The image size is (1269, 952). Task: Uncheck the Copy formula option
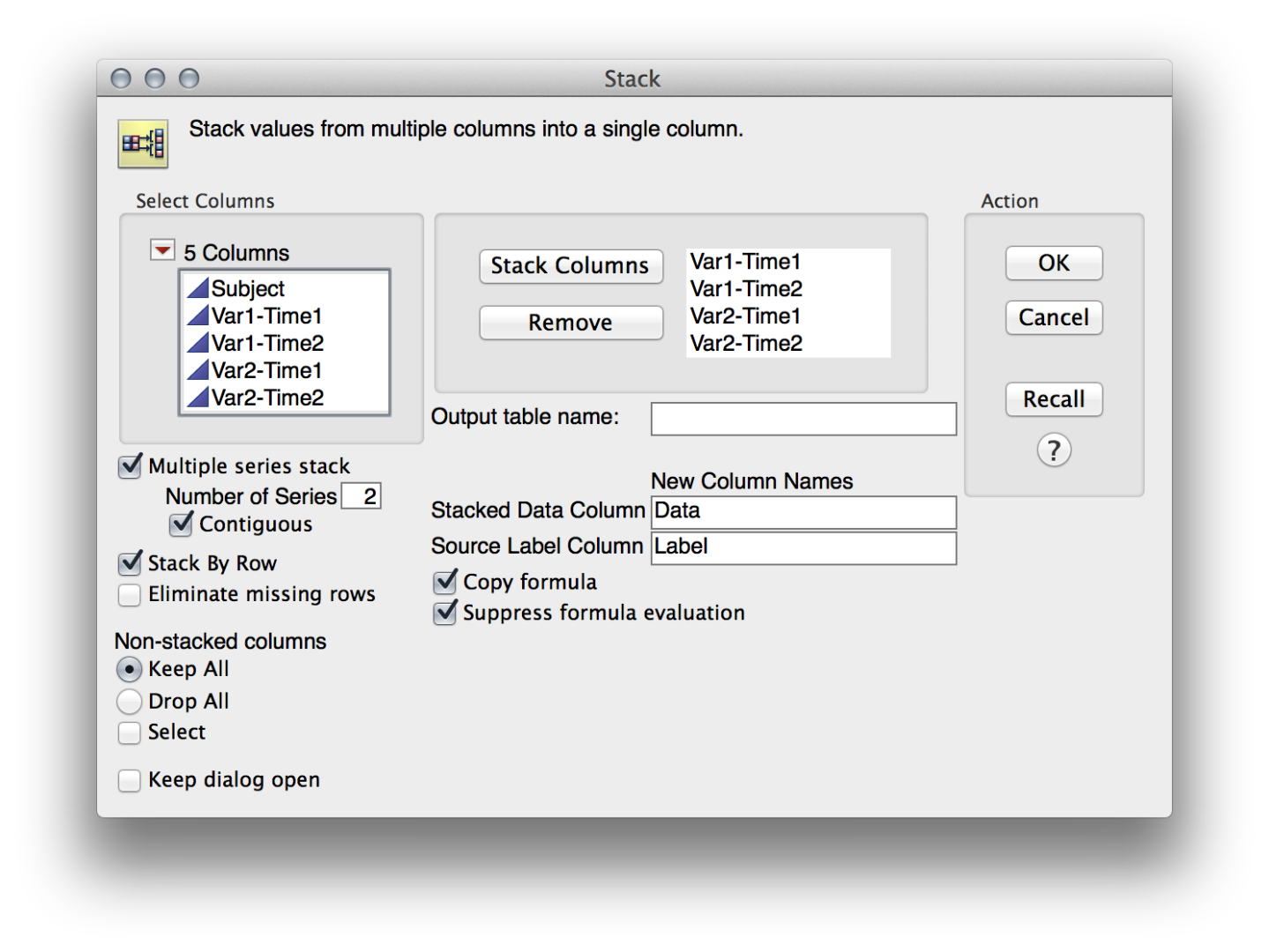coord(444,581)
